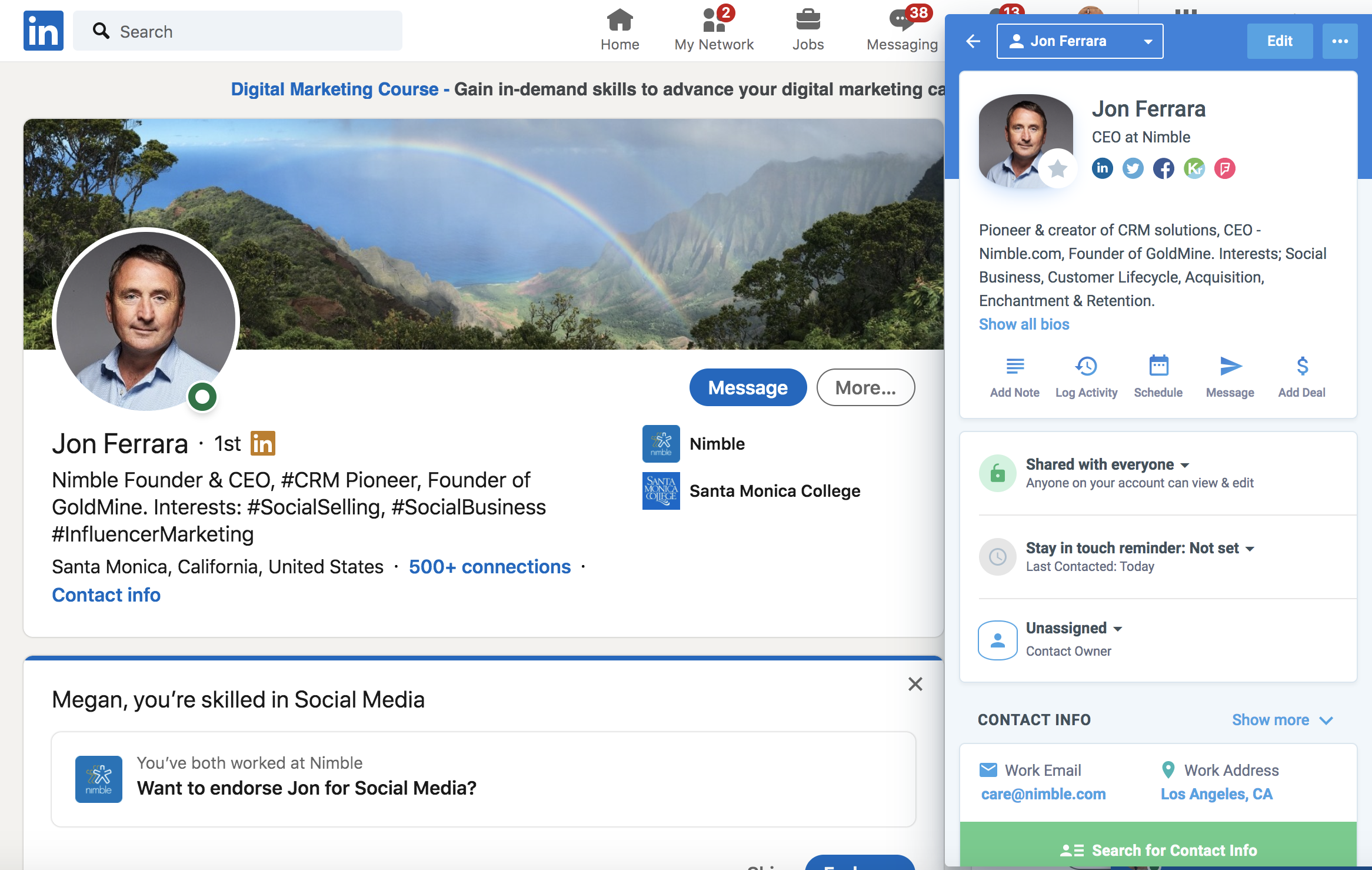Image resolution: width=1372 pixels, height=870 pixels.
Task: Click the Foursquare icon in contact card
Action: [x=1225, y=169]
